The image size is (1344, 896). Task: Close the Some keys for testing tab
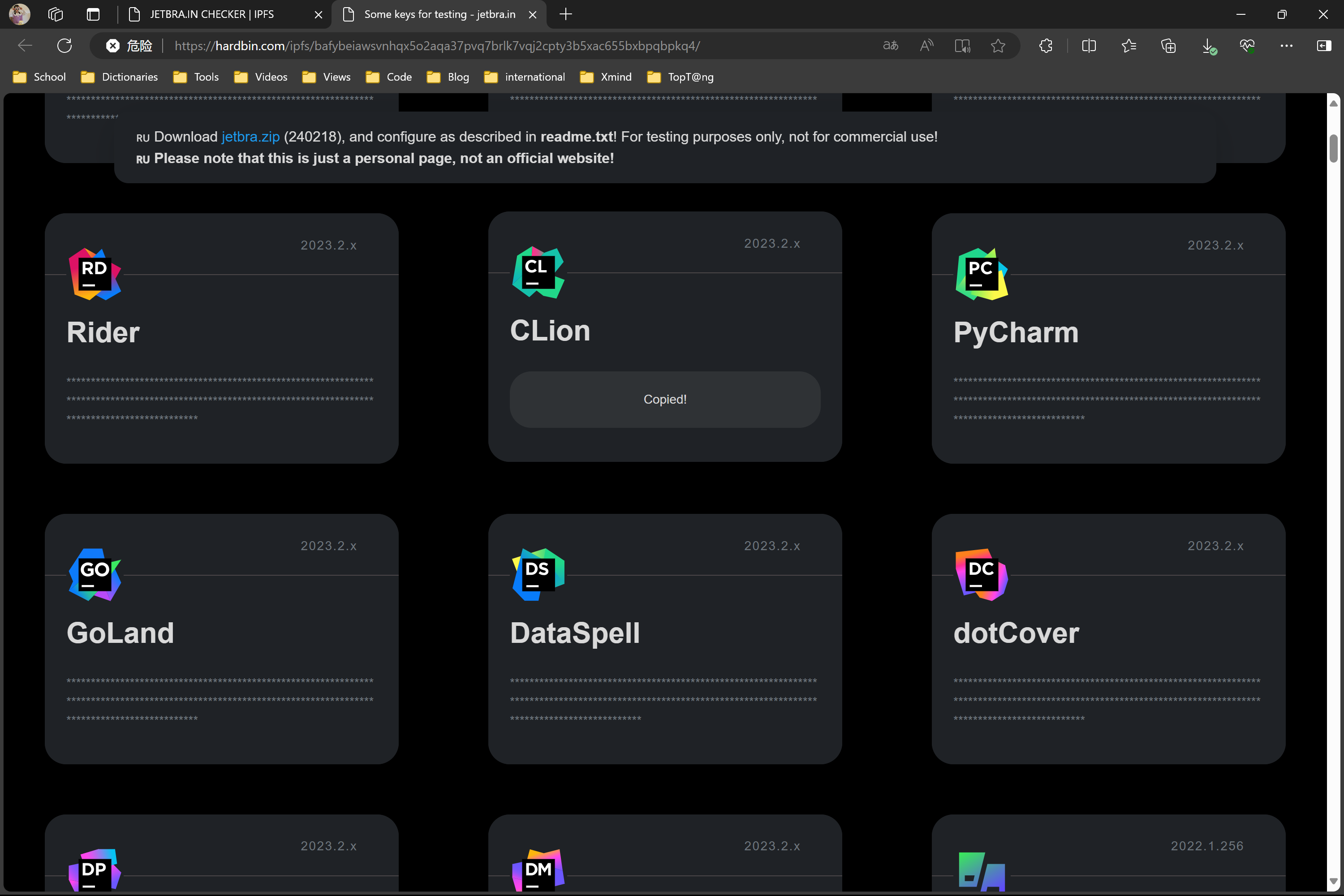[533, 14]
